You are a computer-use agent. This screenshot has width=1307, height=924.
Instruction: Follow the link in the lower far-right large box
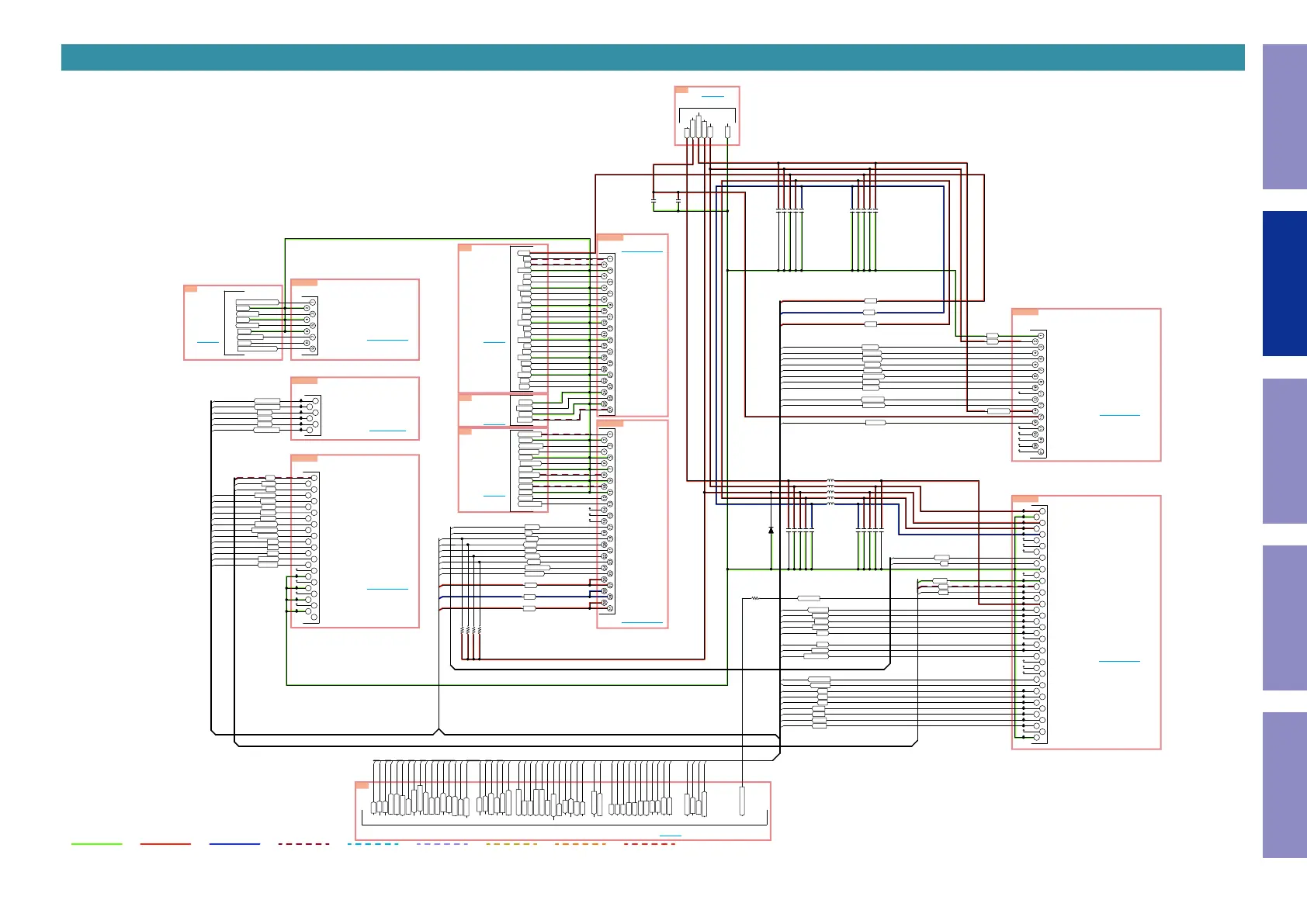coord(1119,661)
